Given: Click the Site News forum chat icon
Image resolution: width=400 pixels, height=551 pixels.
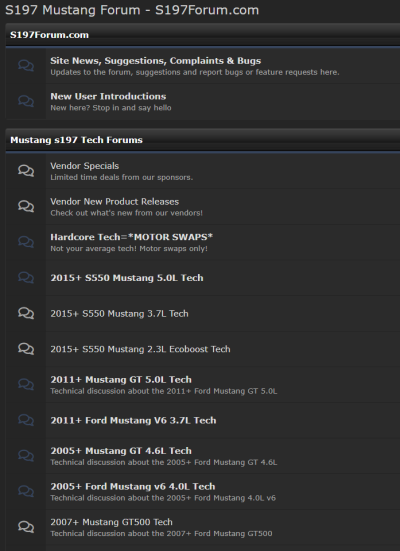Looking at the screenshot, I should 26,66.
